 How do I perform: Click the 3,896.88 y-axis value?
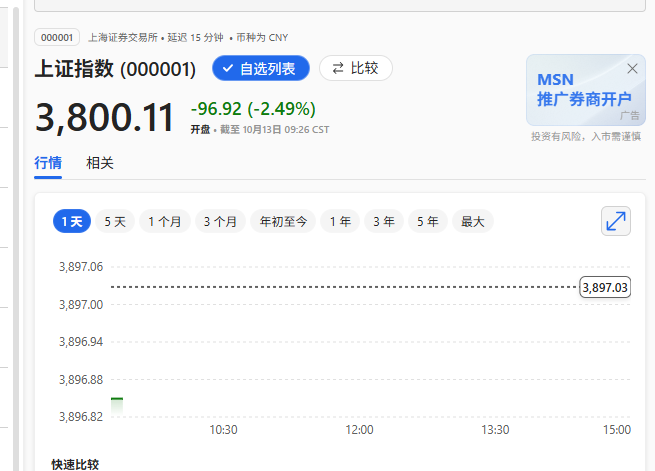[x=81, y=380]
